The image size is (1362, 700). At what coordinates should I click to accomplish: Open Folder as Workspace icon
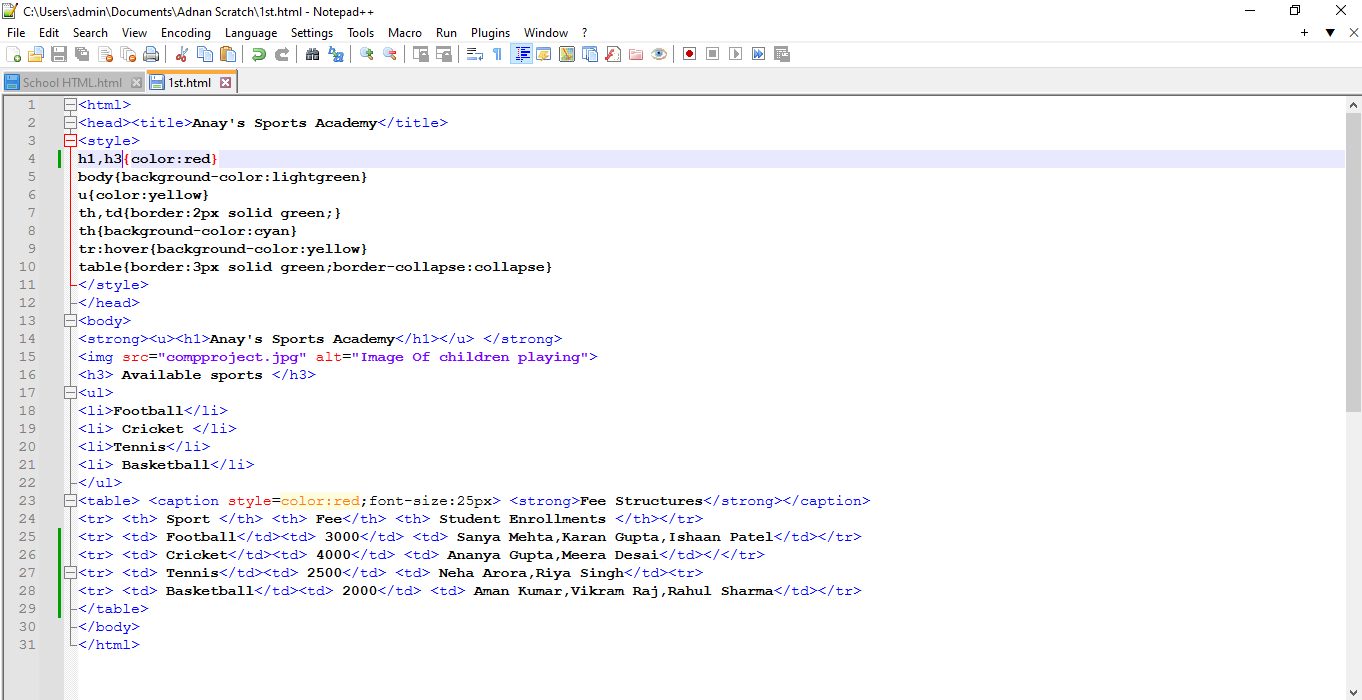(x=636, y=54)
